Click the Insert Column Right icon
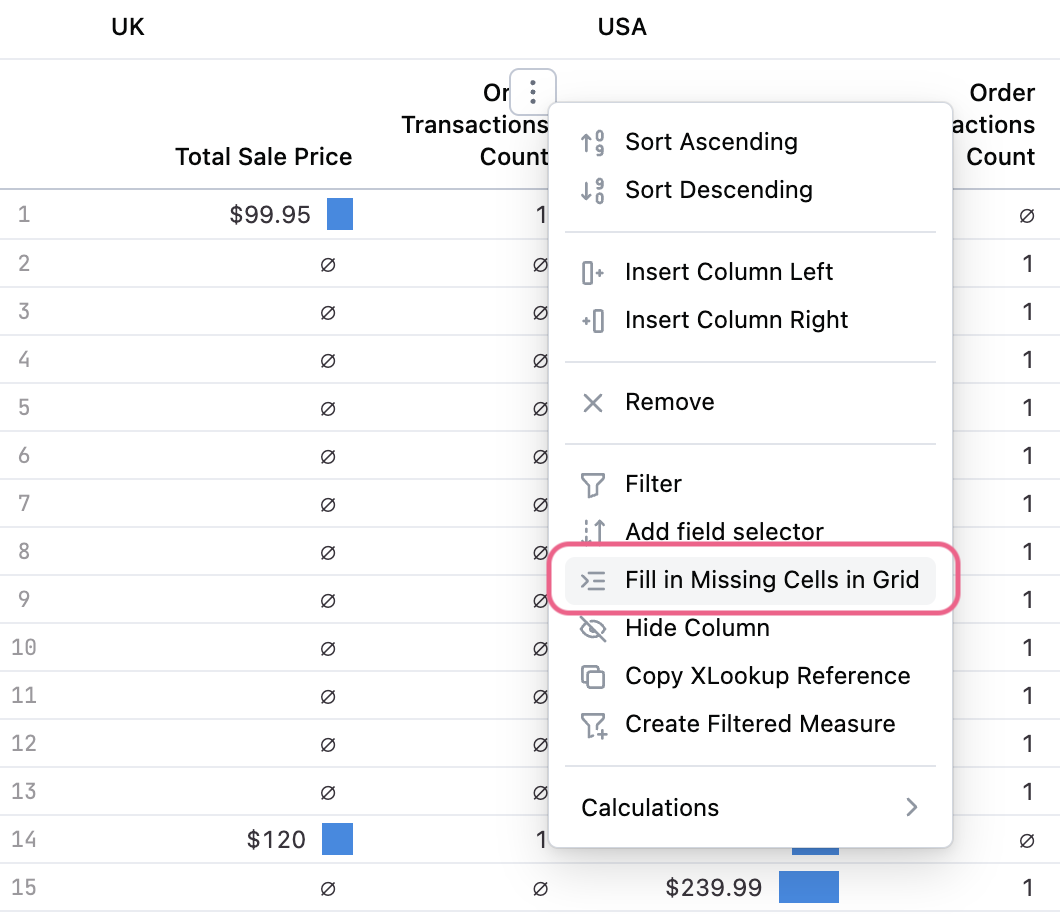This screenshot has width=1062, height=914. [x=592, y=320]
